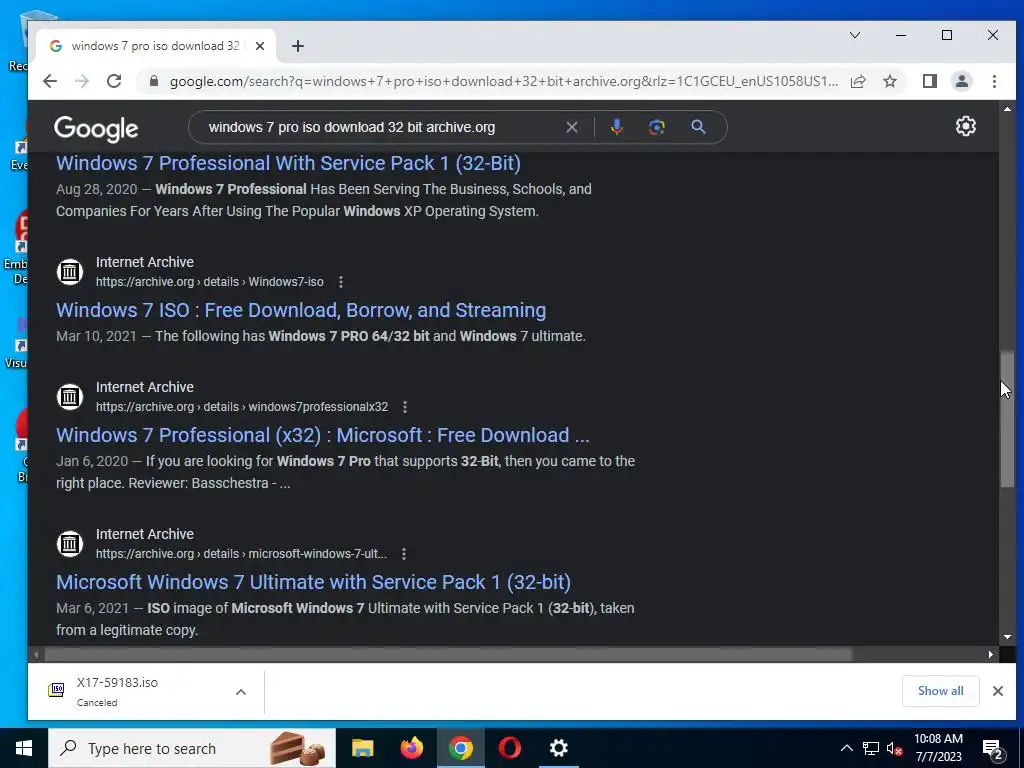Clear the Google search query

(x=571, y=127)
